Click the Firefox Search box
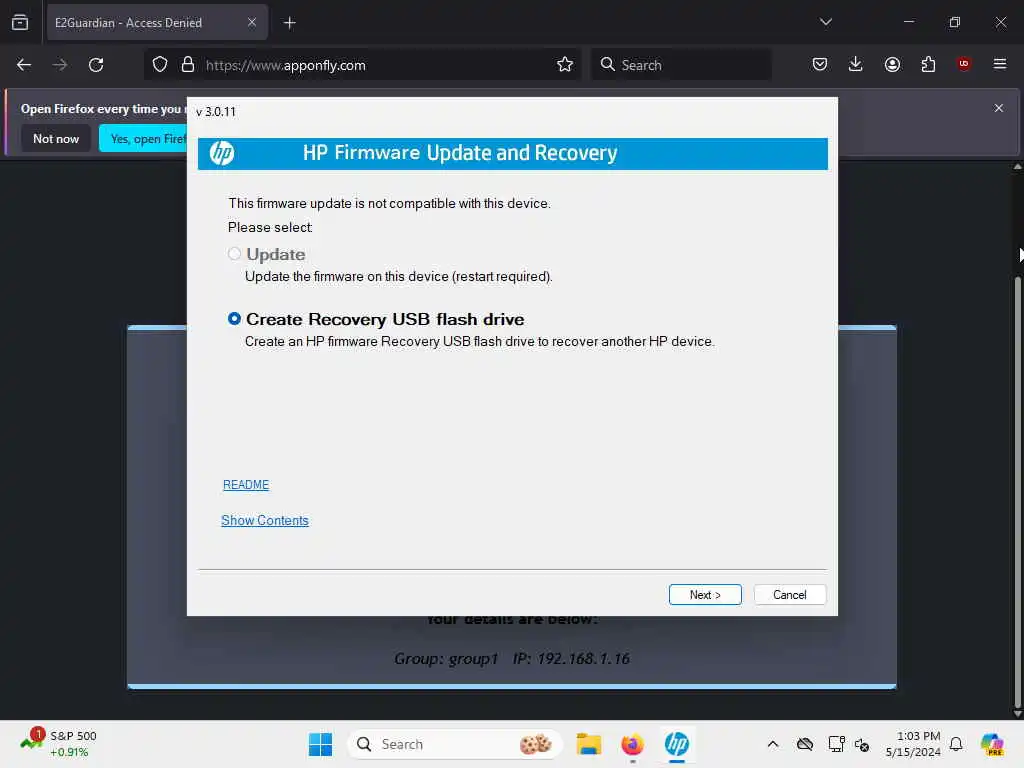1024x768 pixels. click(x=681, y=65)
